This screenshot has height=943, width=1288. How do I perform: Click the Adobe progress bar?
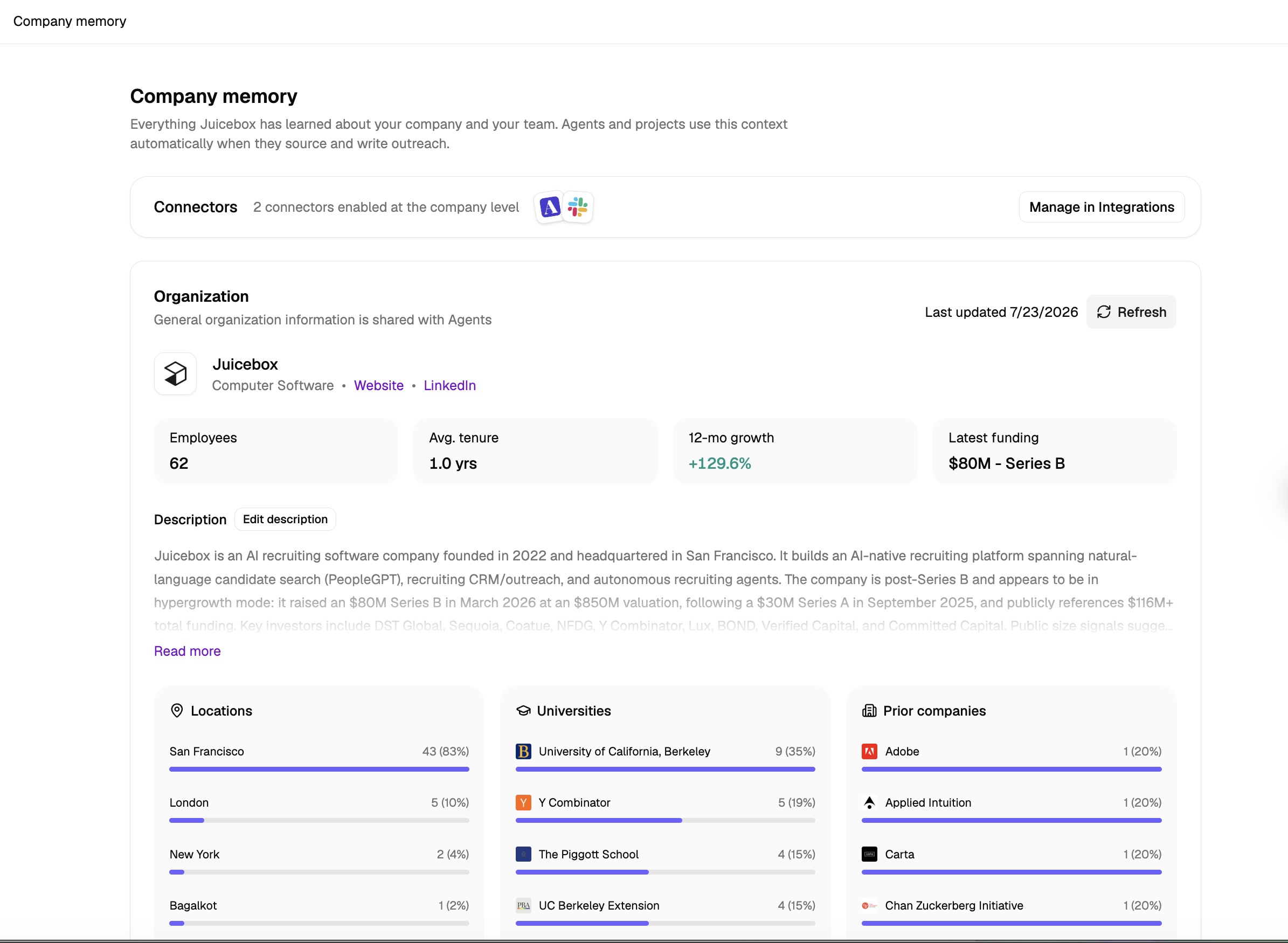1011,769
